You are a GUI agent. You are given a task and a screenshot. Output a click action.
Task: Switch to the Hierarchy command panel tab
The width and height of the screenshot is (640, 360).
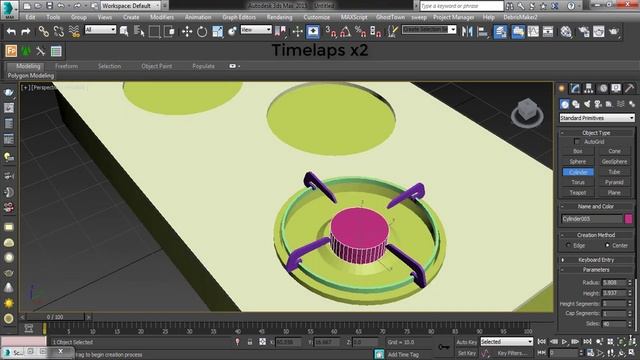(589, 88)
